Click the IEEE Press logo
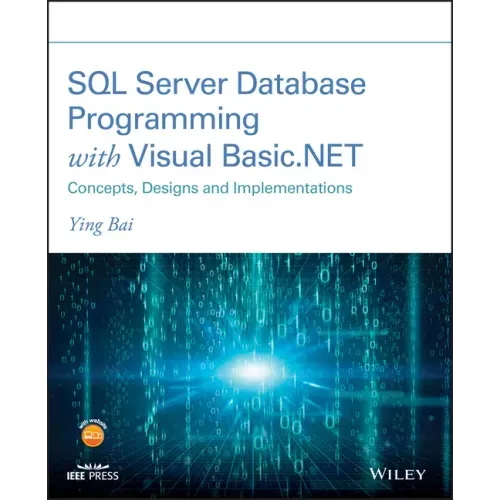The image size is (500, 500). (93, 472)
